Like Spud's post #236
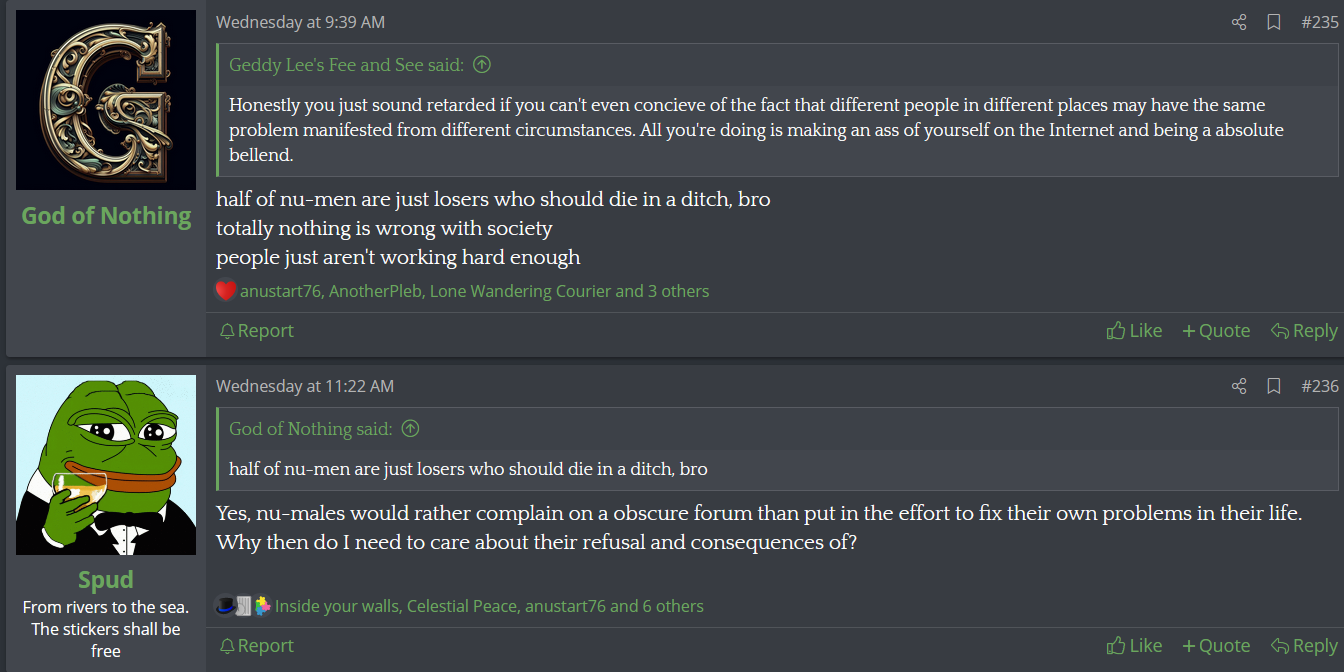The image size is (1344, 672). coord(1135,646)
